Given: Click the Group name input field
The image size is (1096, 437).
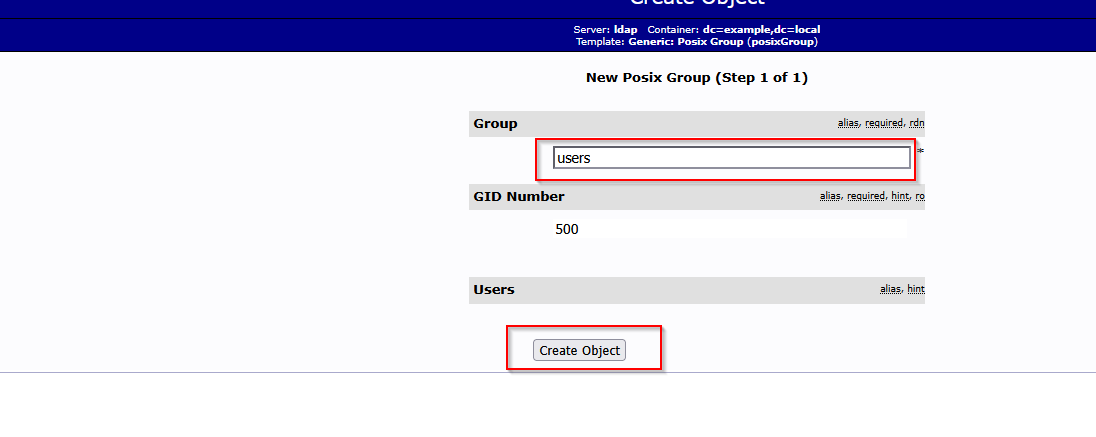Looking at the screenshot, I should point(731,158).
